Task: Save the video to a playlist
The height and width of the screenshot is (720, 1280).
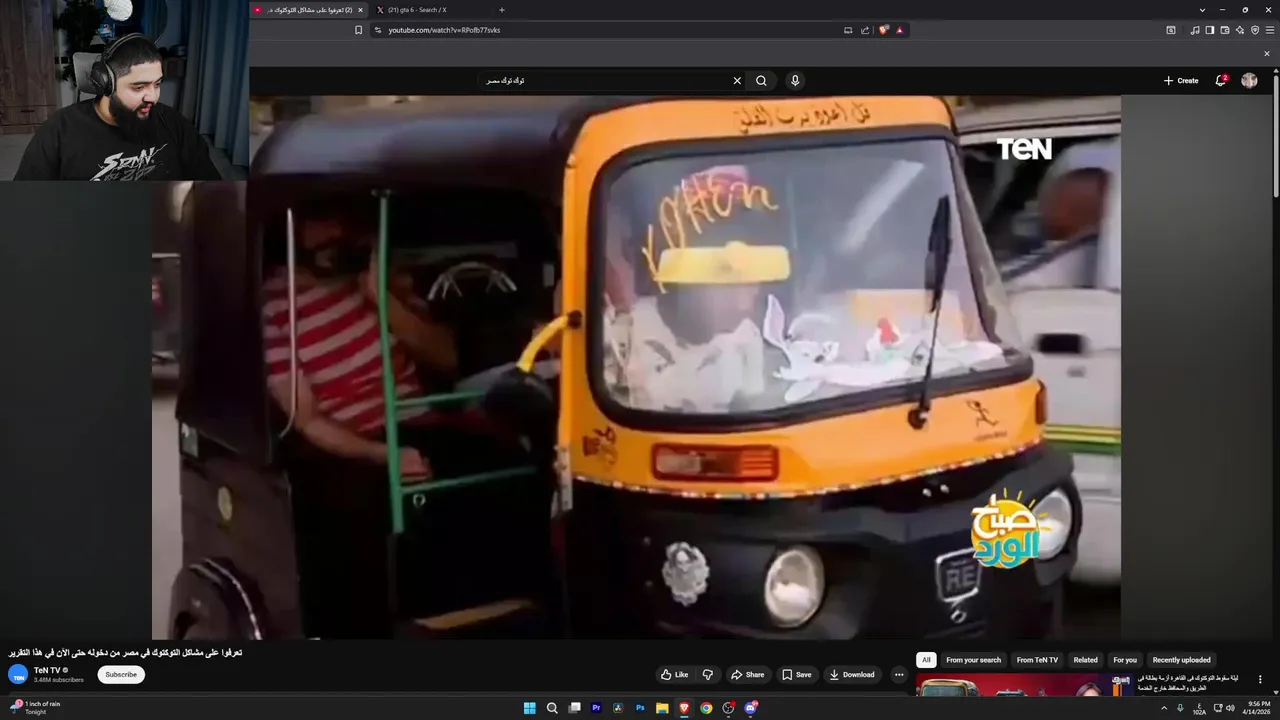Action: tap(796, 675)
